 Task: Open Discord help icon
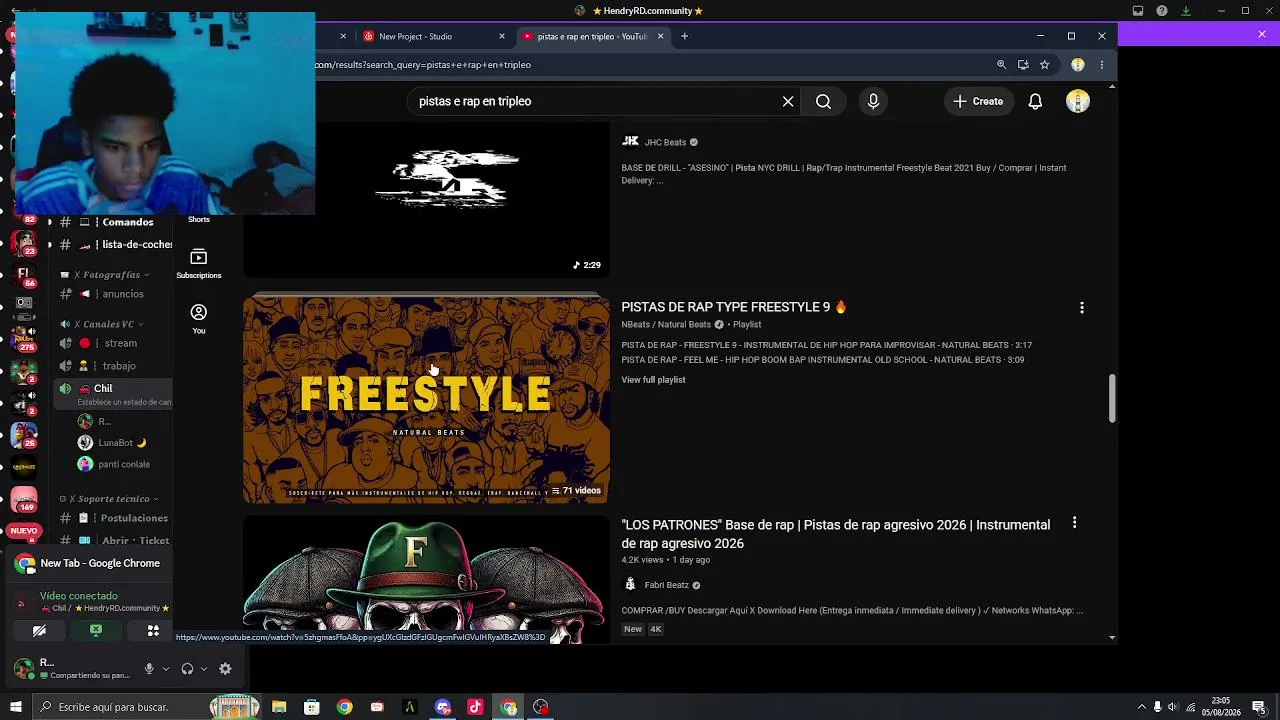(1162, 11)
